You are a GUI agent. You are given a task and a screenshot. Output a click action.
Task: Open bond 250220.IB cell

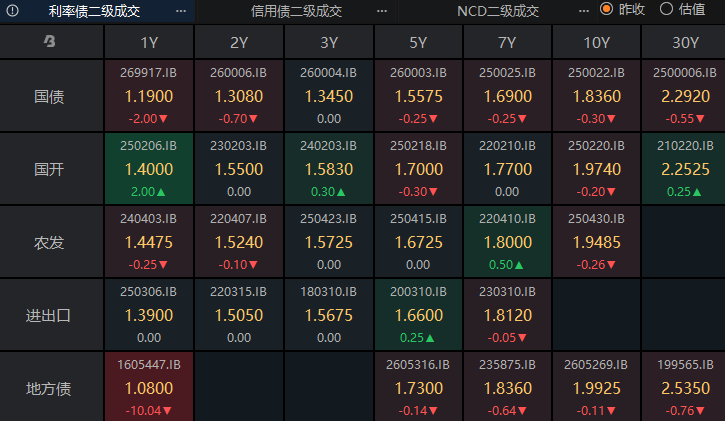pyautogui.click(x=596, y=169)
